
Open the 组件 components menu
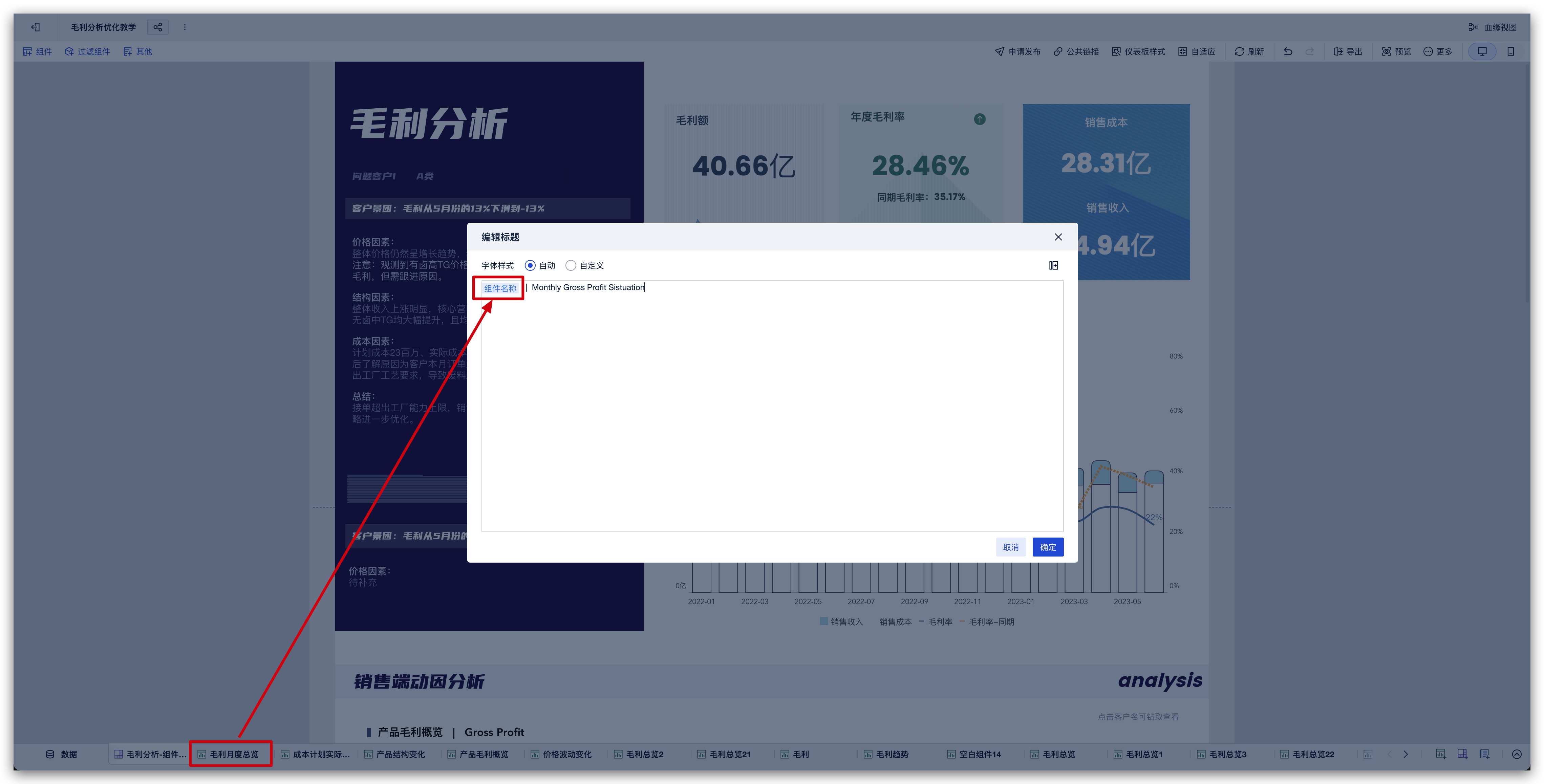37,51
